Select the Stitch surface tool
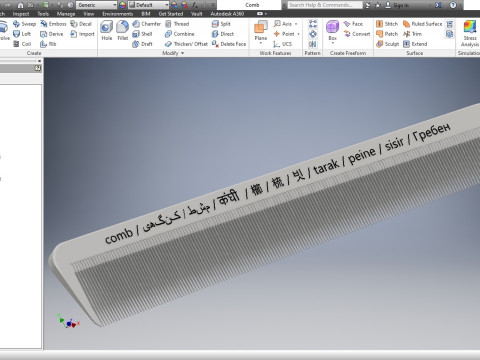The image size is (480, 360). coord(387,24)
